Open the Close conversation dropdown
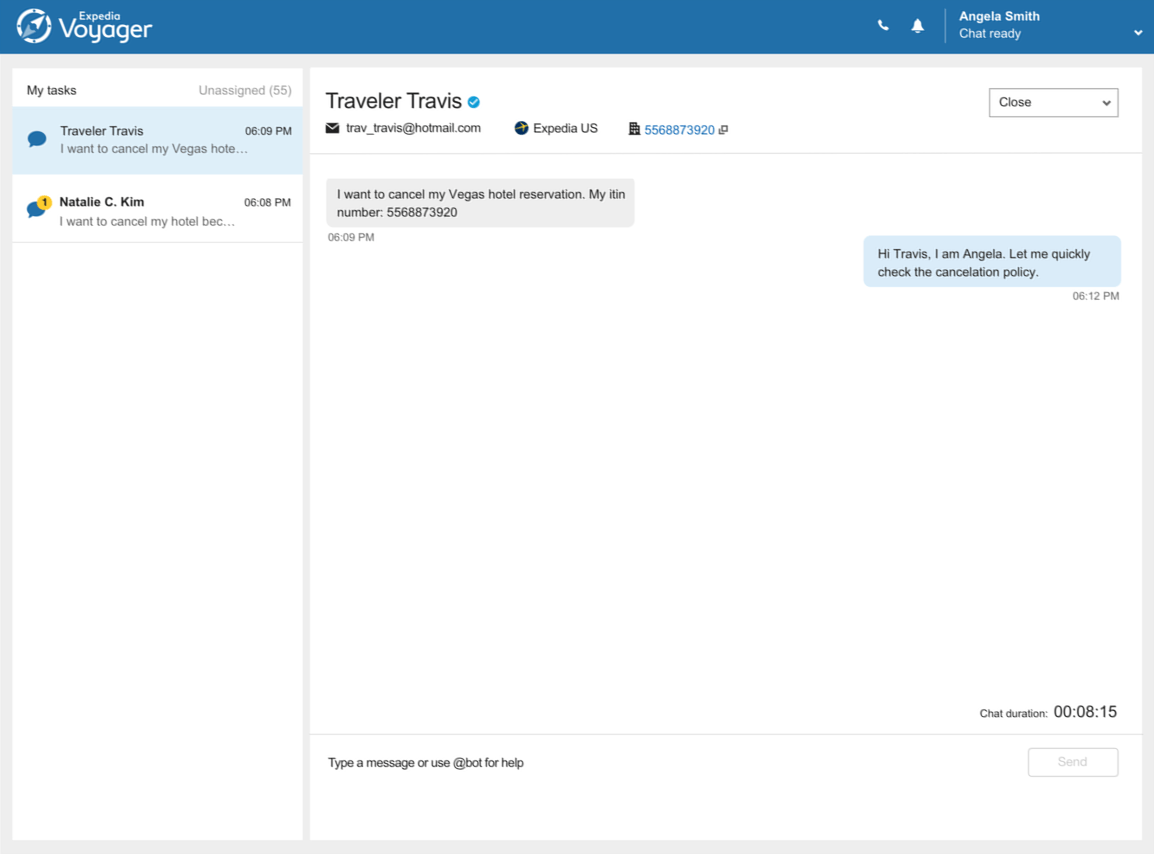 1053,102
